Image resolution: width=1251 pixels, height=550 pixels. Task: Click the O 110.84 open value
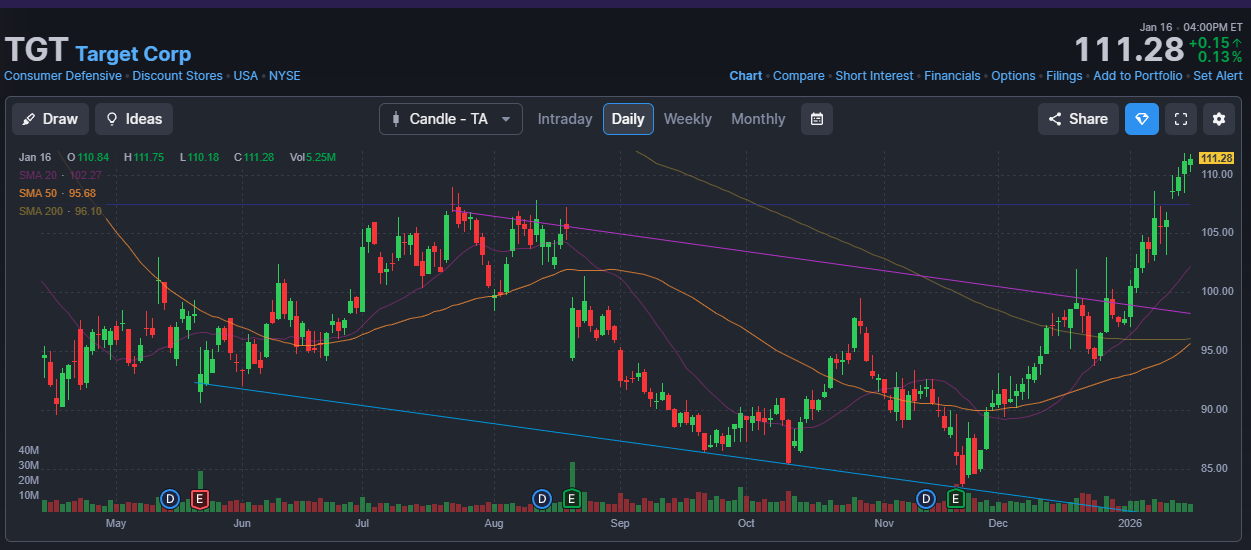[88, 157]
